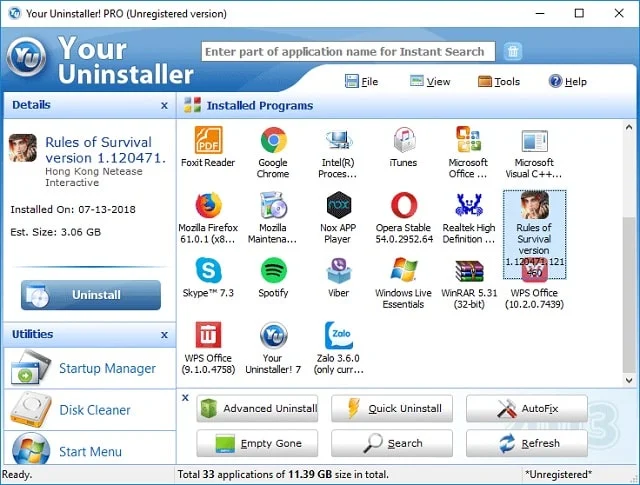The height and width of the screenshot is (485, 640).
Task: Select the Spotify program icon
Action: click(x=273, y=270)
